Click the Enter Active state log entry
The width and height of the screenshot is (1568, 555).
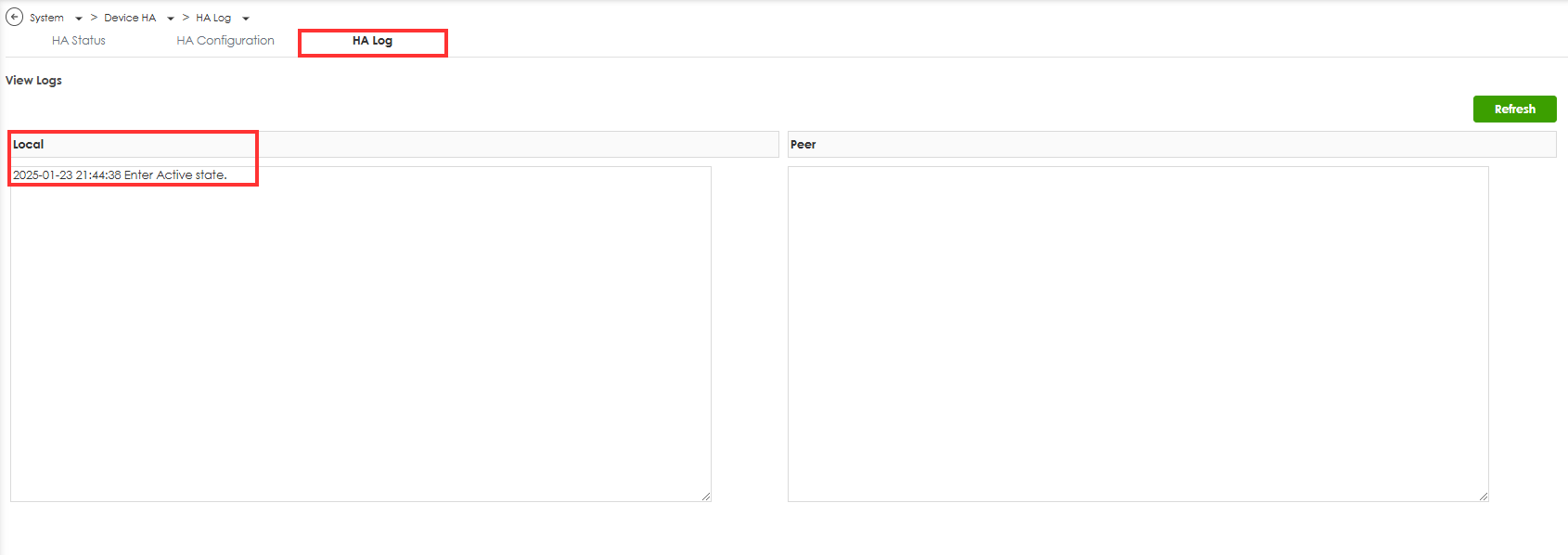pyautogui.click(x=120, y=175)
